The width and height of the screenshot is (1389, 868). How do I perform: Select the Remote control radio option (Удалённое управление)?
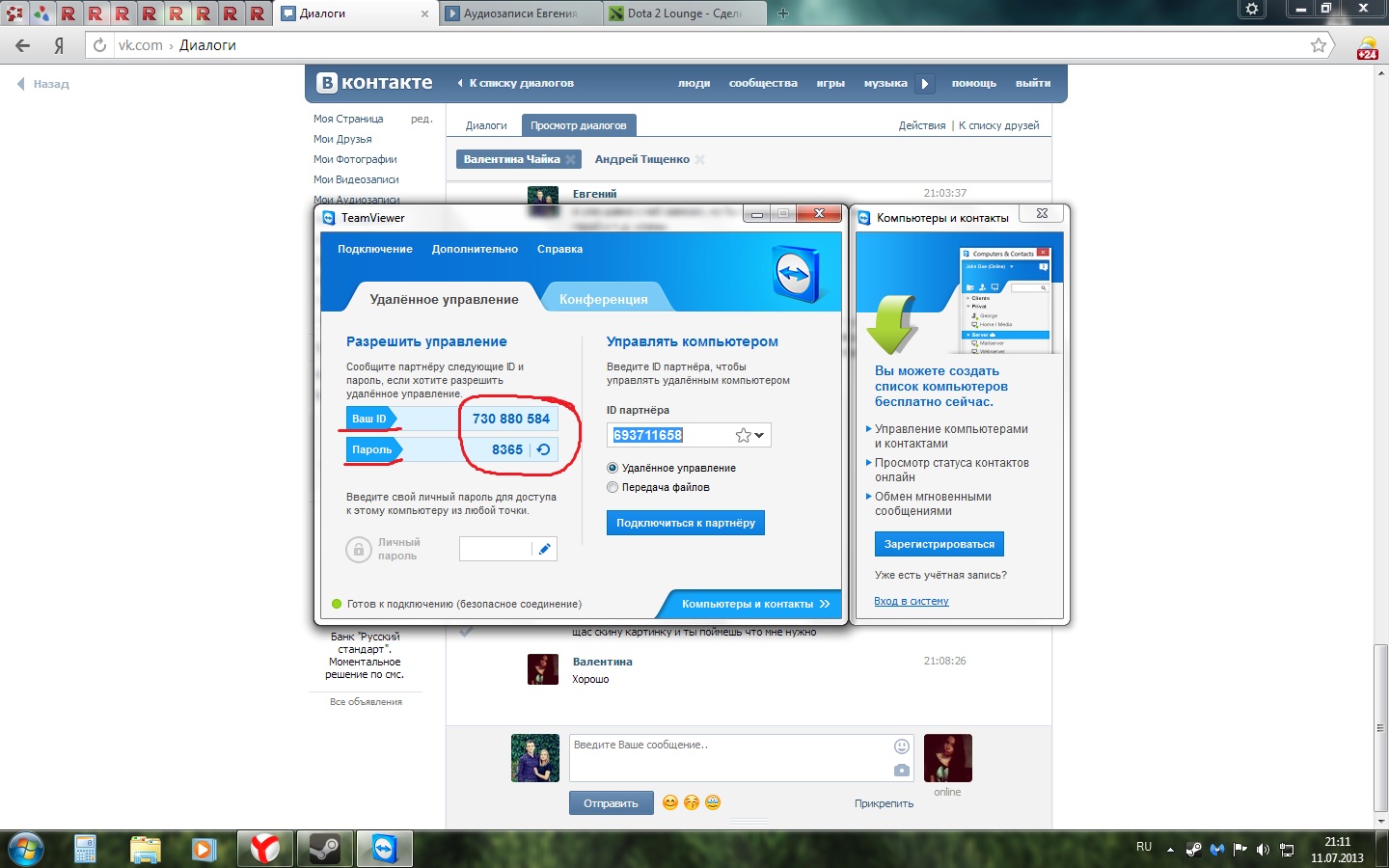pyautogui.click(x=613, y=468)
